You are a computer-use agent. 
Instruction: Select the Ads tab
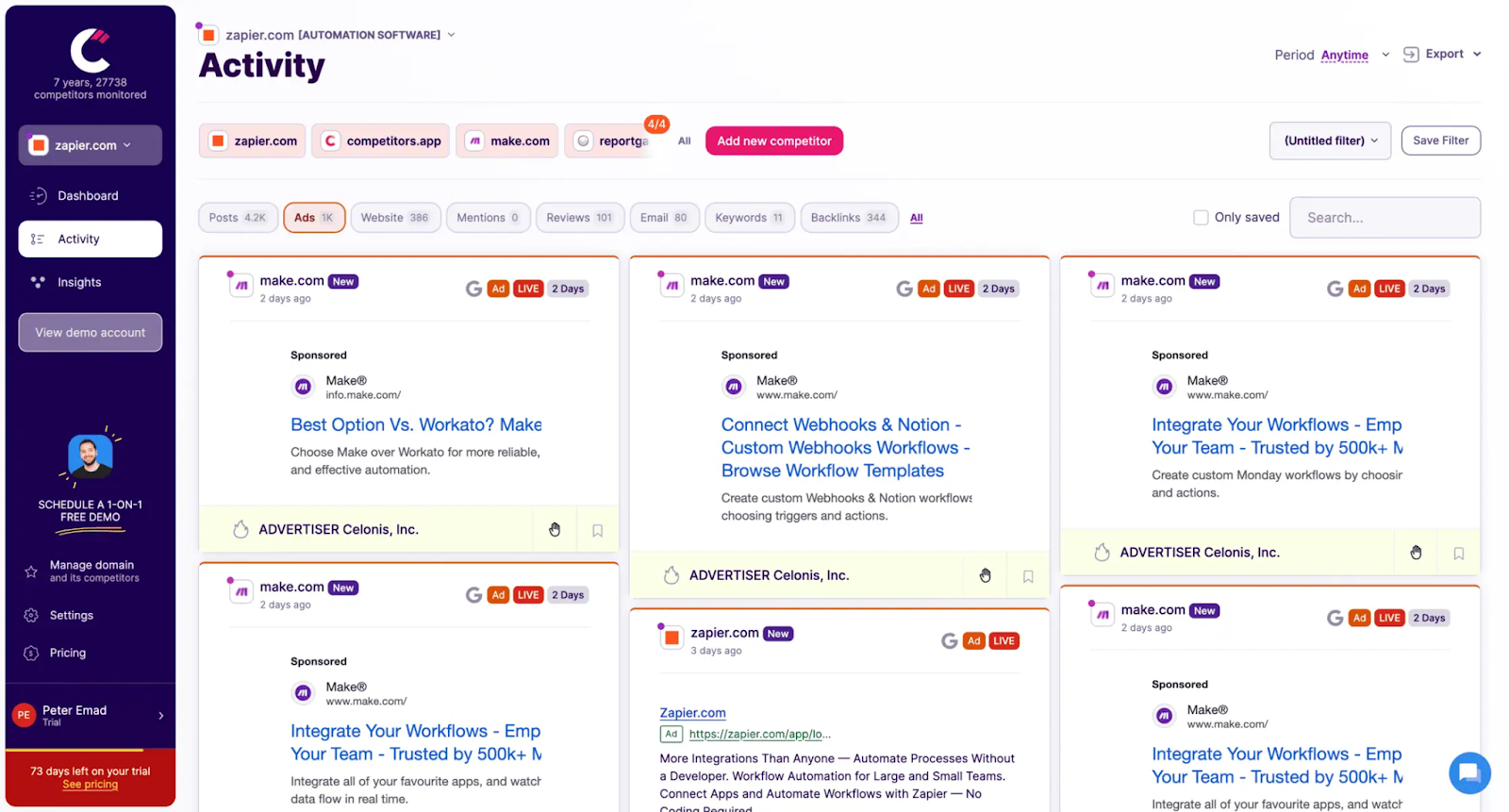(x=314, y=218)
